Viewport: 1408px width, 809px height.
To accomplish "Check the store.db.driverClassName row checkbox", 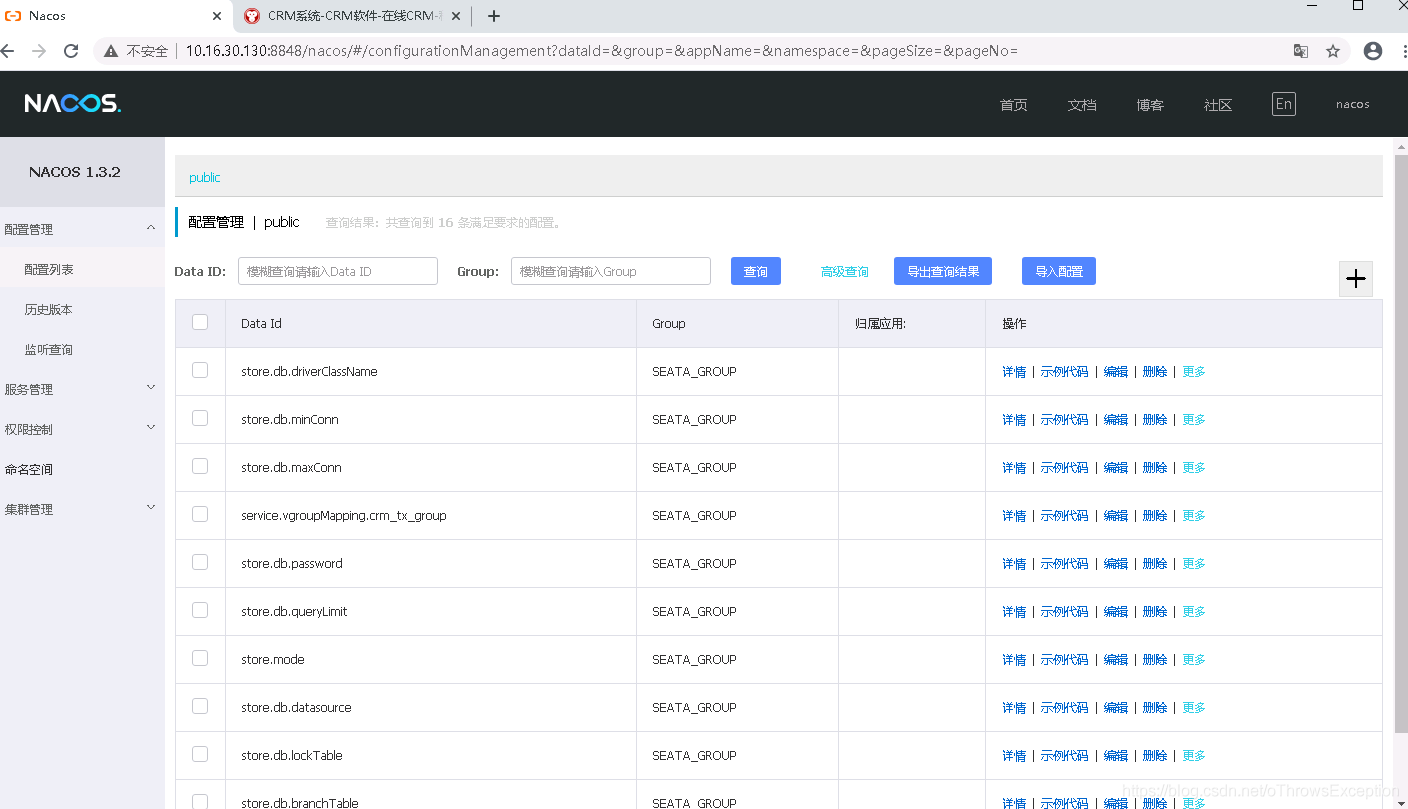I will [200, 370].
